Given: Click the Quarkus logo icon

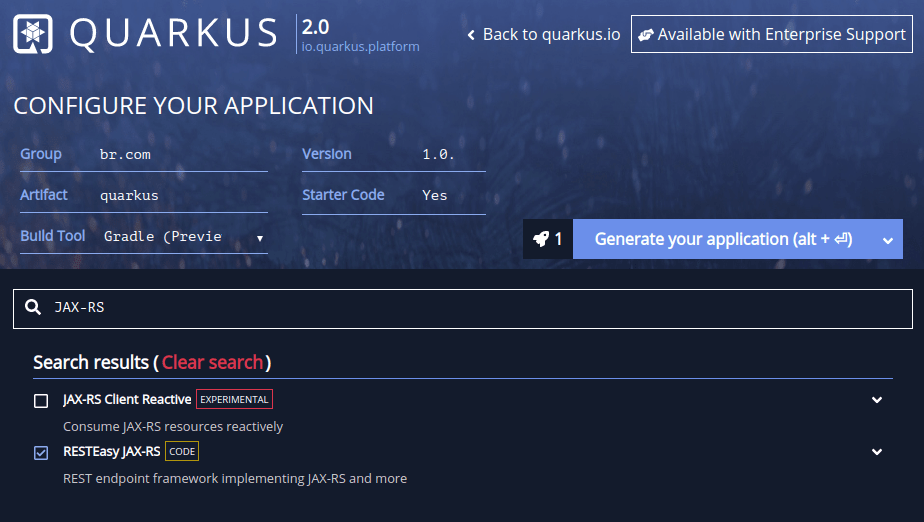Looking at the screenshot, I should coord(33,34).
